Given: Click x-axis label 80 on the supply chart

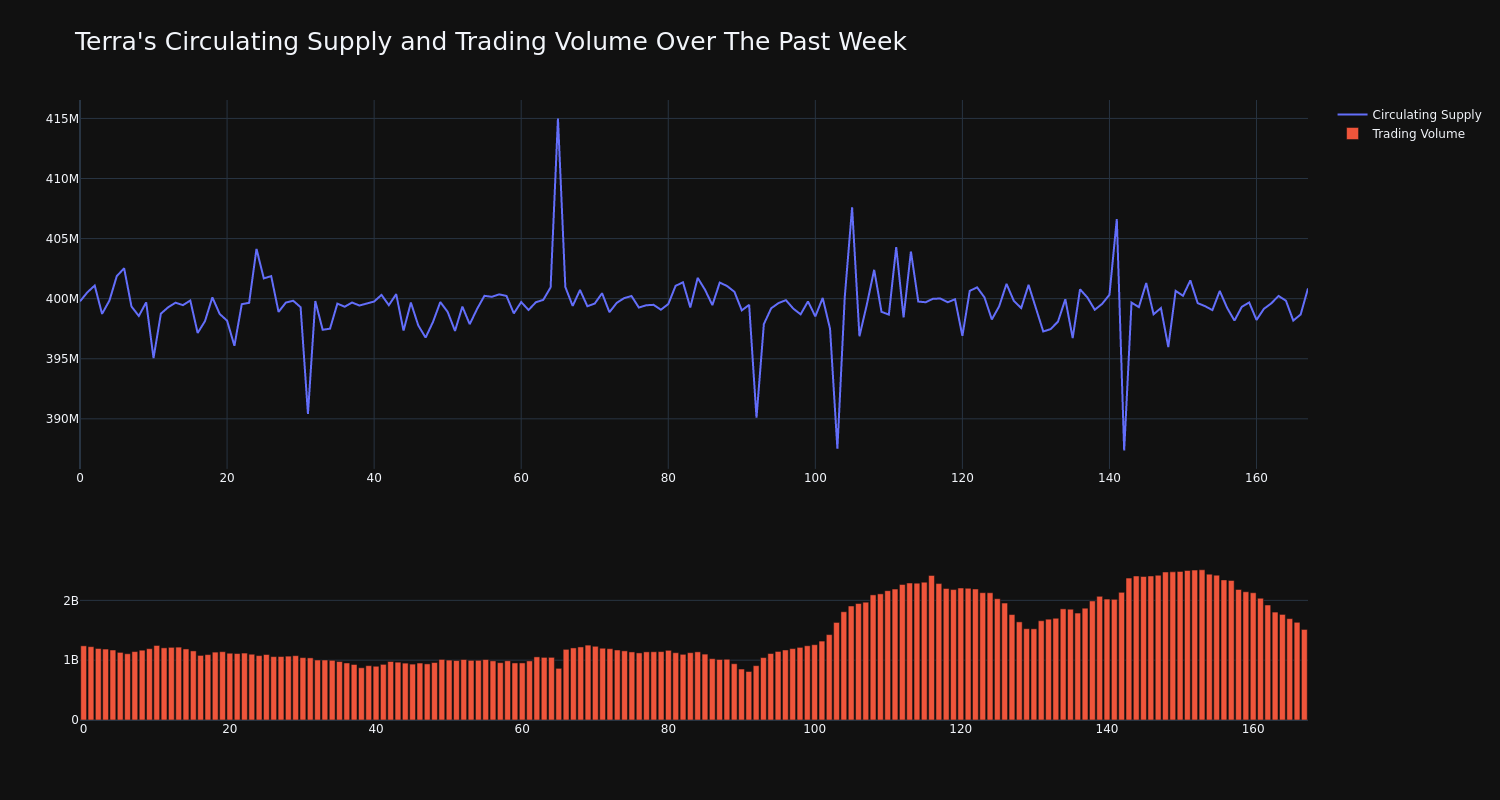Looking at the screenshot, I should 668,478.
